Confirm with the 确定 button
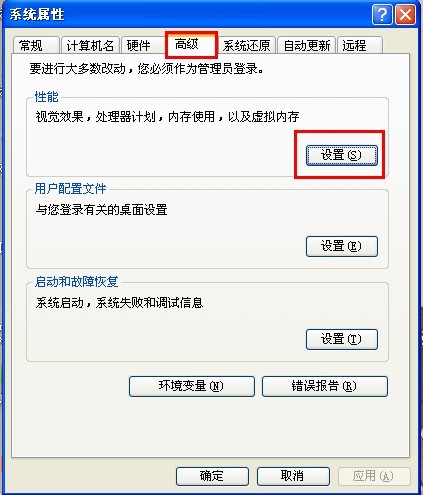 pos(212,476)
